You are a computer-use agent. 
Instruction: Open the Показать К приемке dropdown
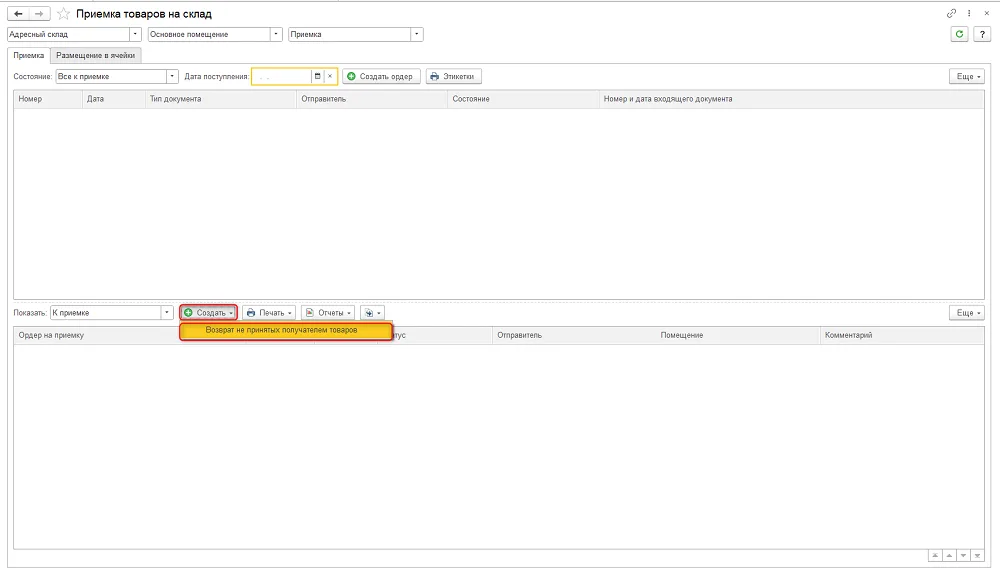pos(166,313)
